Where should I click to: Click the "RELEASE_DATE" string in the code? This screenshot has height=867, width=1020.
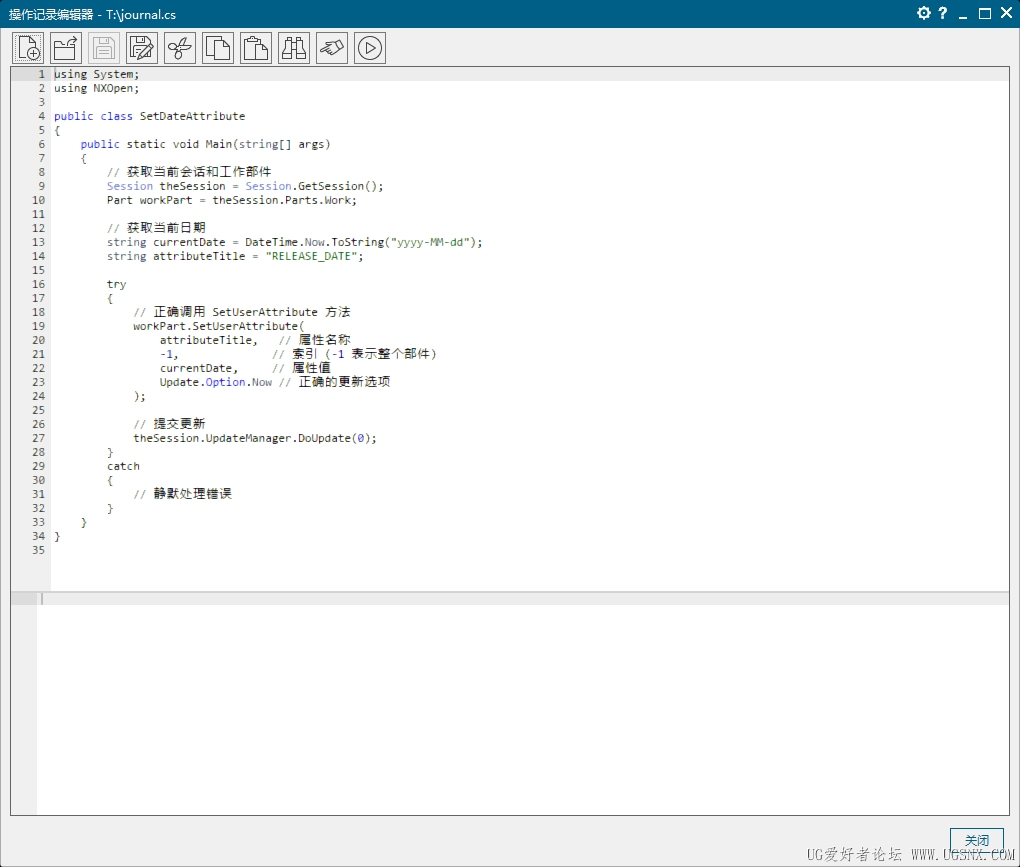(314, 256)
